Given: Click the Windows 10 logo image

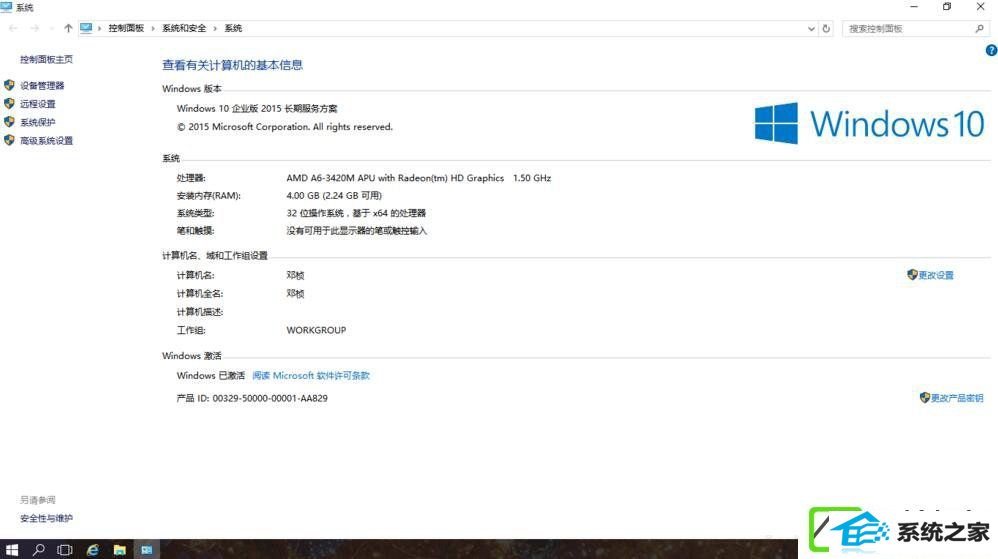Looking at the screenshot, I should click(x=869, y=123).
